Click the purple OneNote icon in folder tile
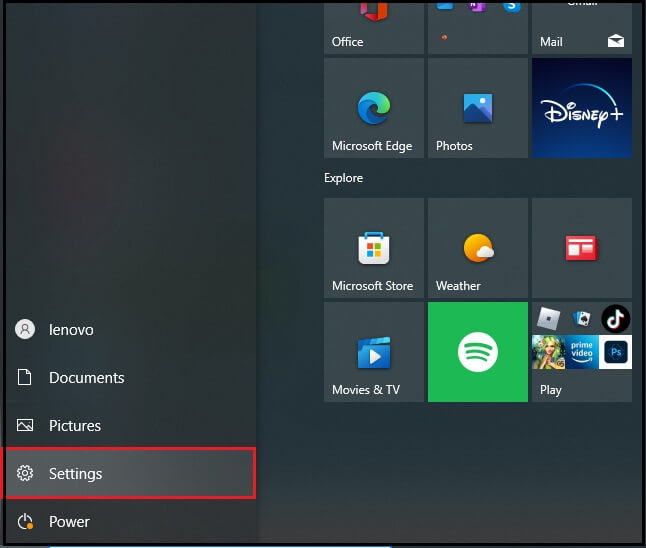The image size is (646, 548). 477,7
